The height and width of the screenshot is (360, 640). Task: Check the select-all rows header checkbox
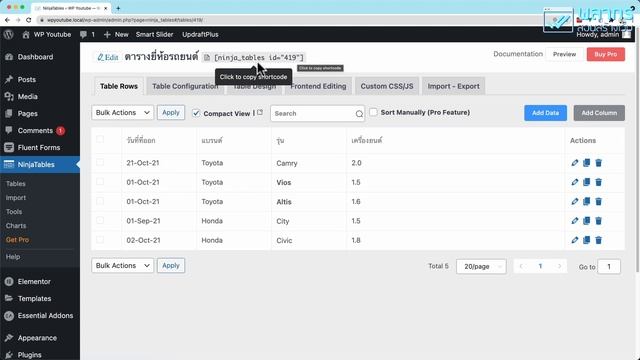[x=100, y=139]
